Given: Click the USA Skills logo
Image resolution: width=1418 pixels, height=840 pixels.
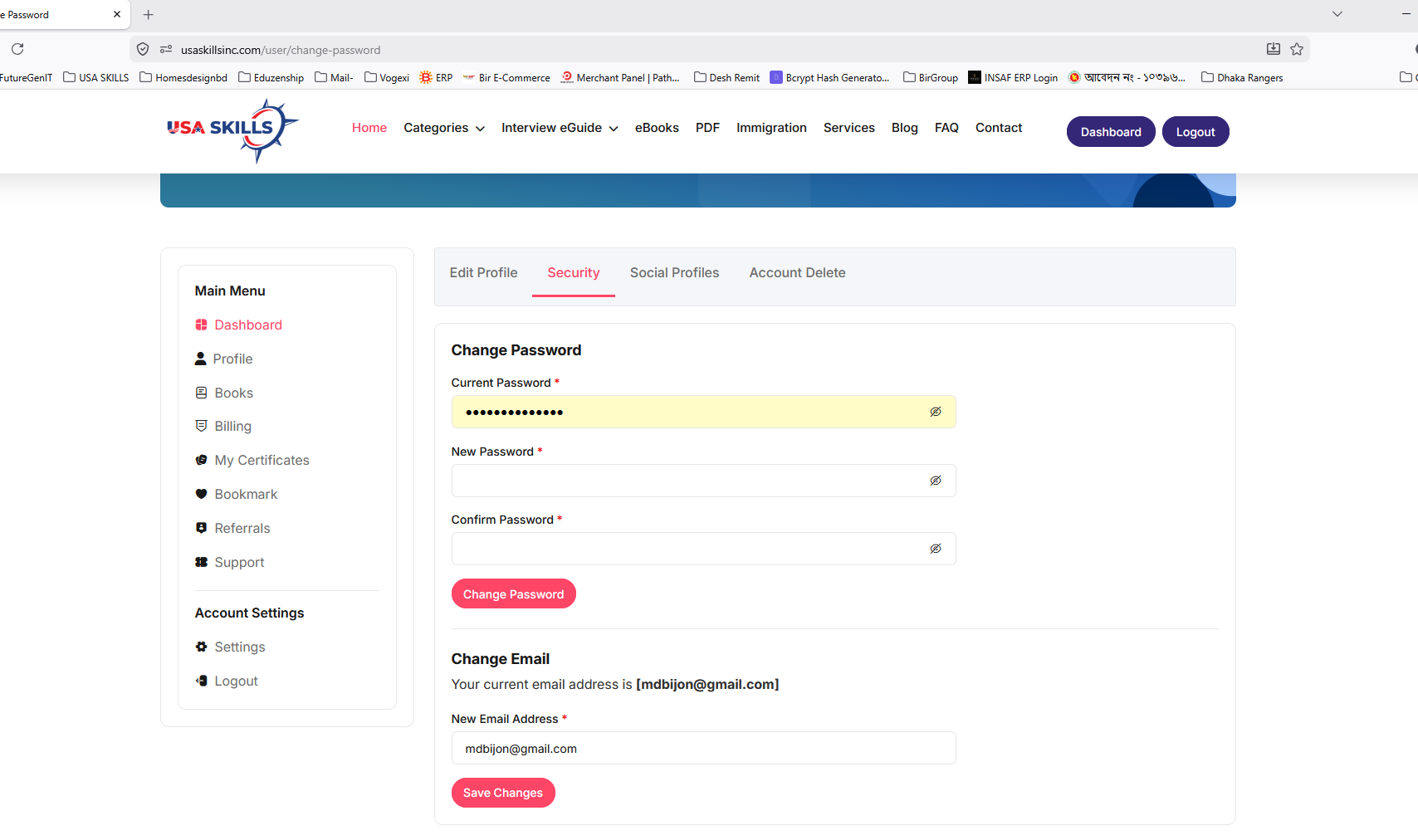Looking at the screenshot, I should point(232,130).
